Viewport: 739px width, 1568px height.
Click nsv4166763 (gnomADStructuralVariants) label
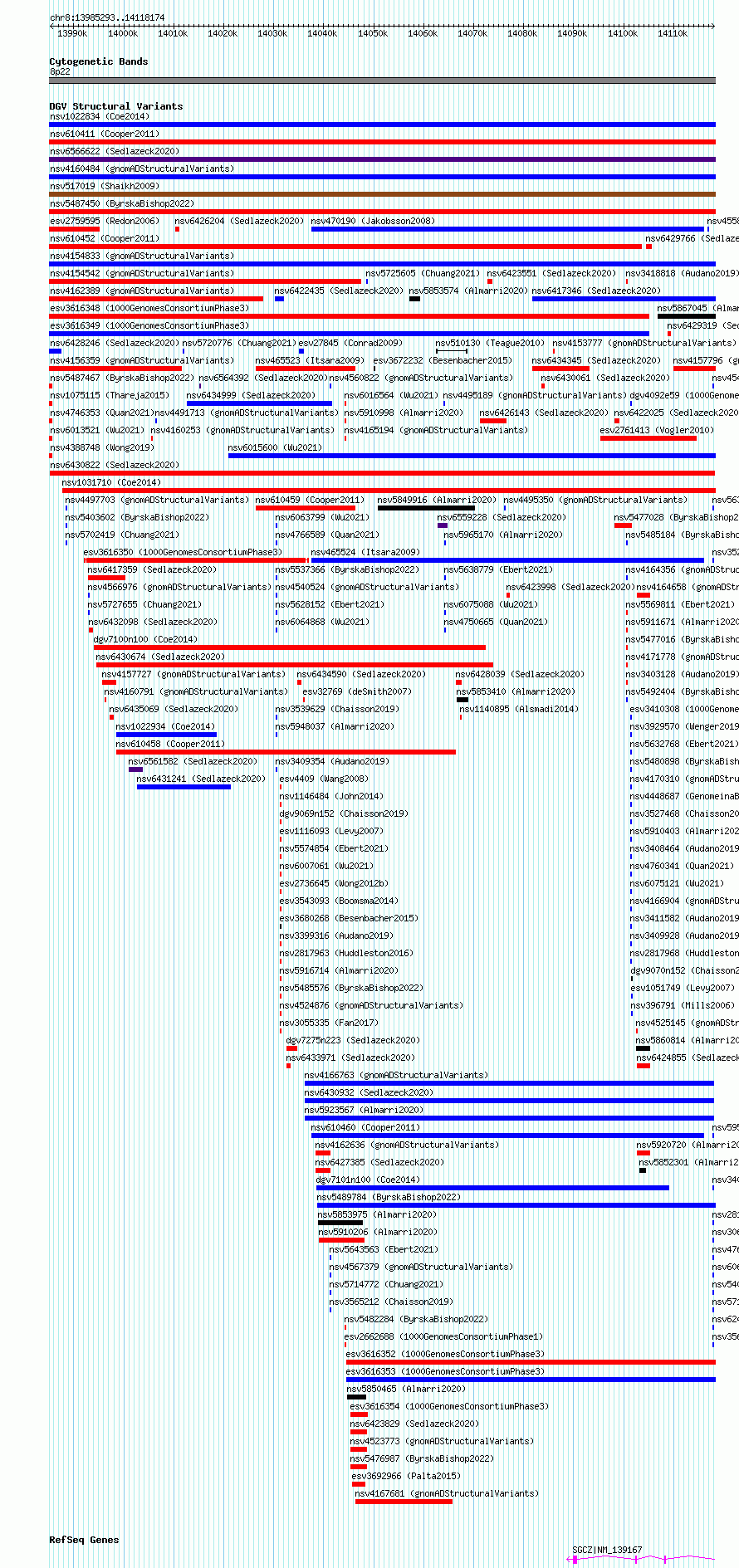coord(397,1075)
